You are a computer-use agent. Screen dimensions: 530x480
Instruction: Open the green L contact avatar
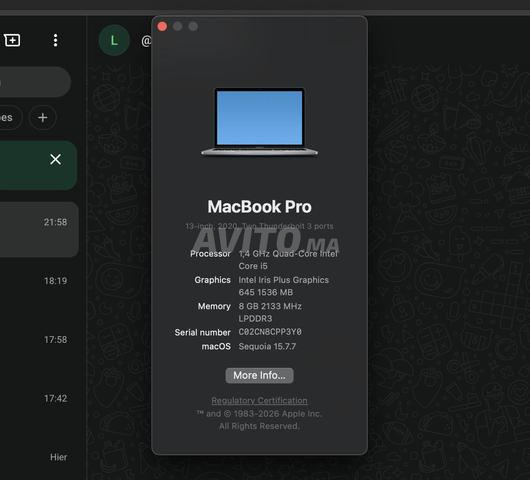tap(114, 41)
